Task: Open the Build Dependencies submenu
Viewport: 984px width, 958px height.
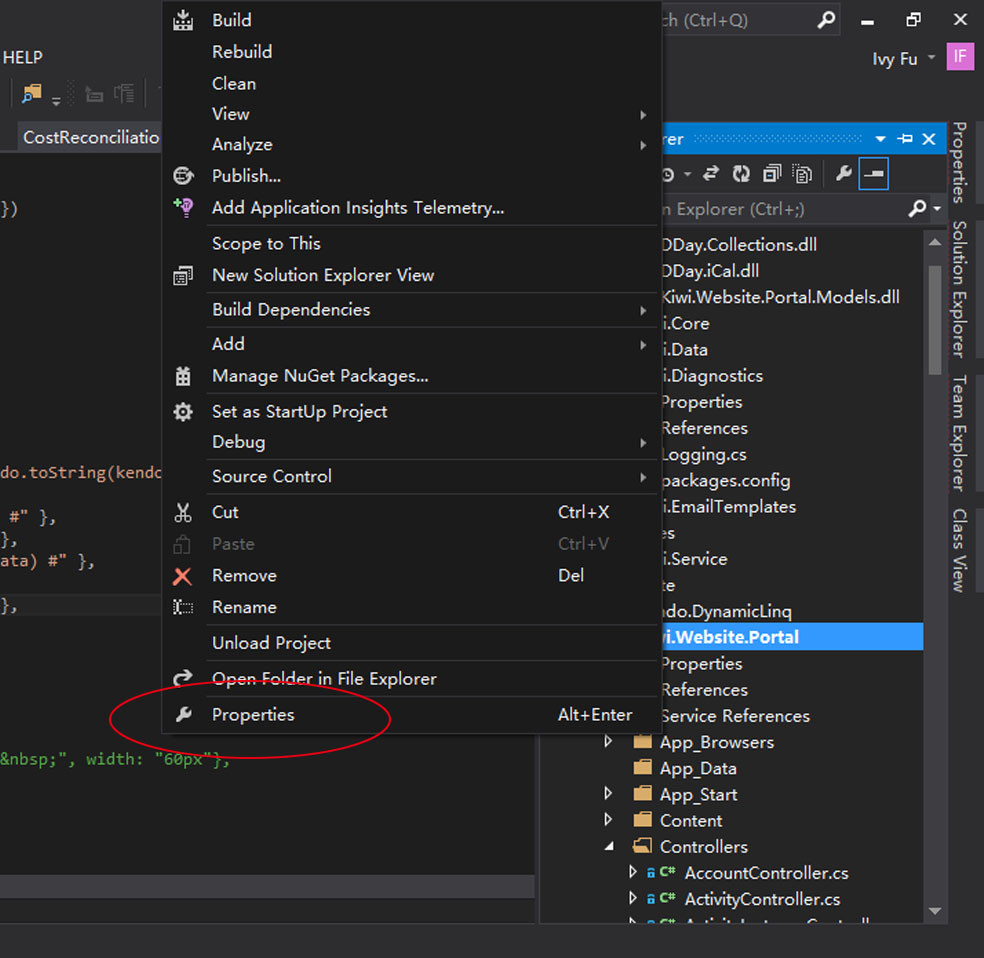Action: click(x=411, y=310)
